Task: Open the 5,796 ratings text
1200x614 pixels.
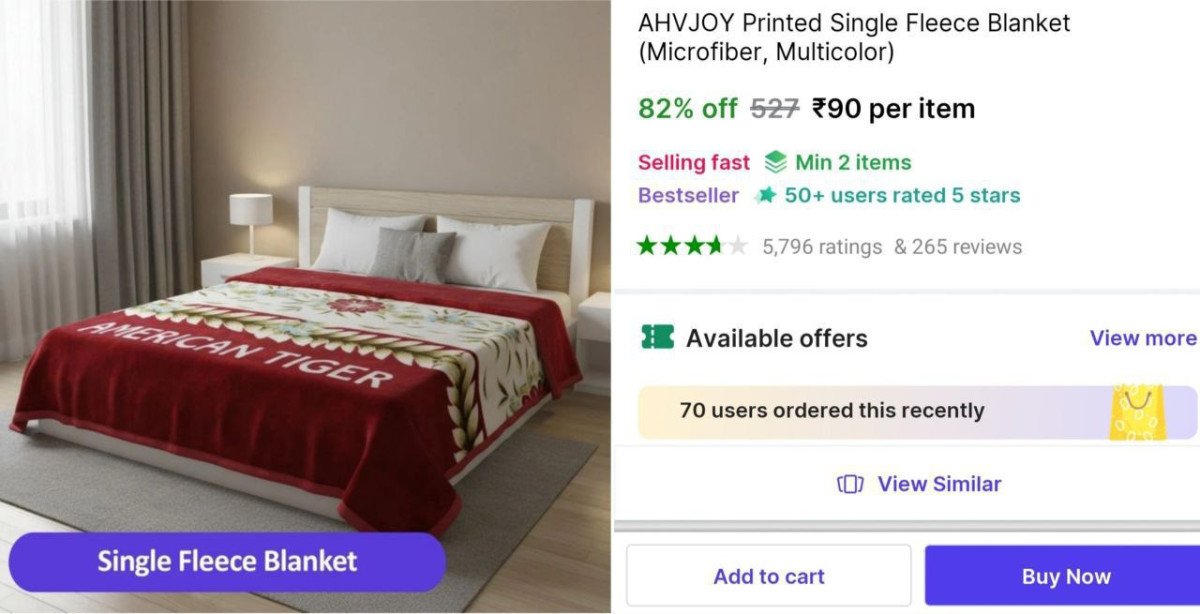Action: (x=822, y=247)
